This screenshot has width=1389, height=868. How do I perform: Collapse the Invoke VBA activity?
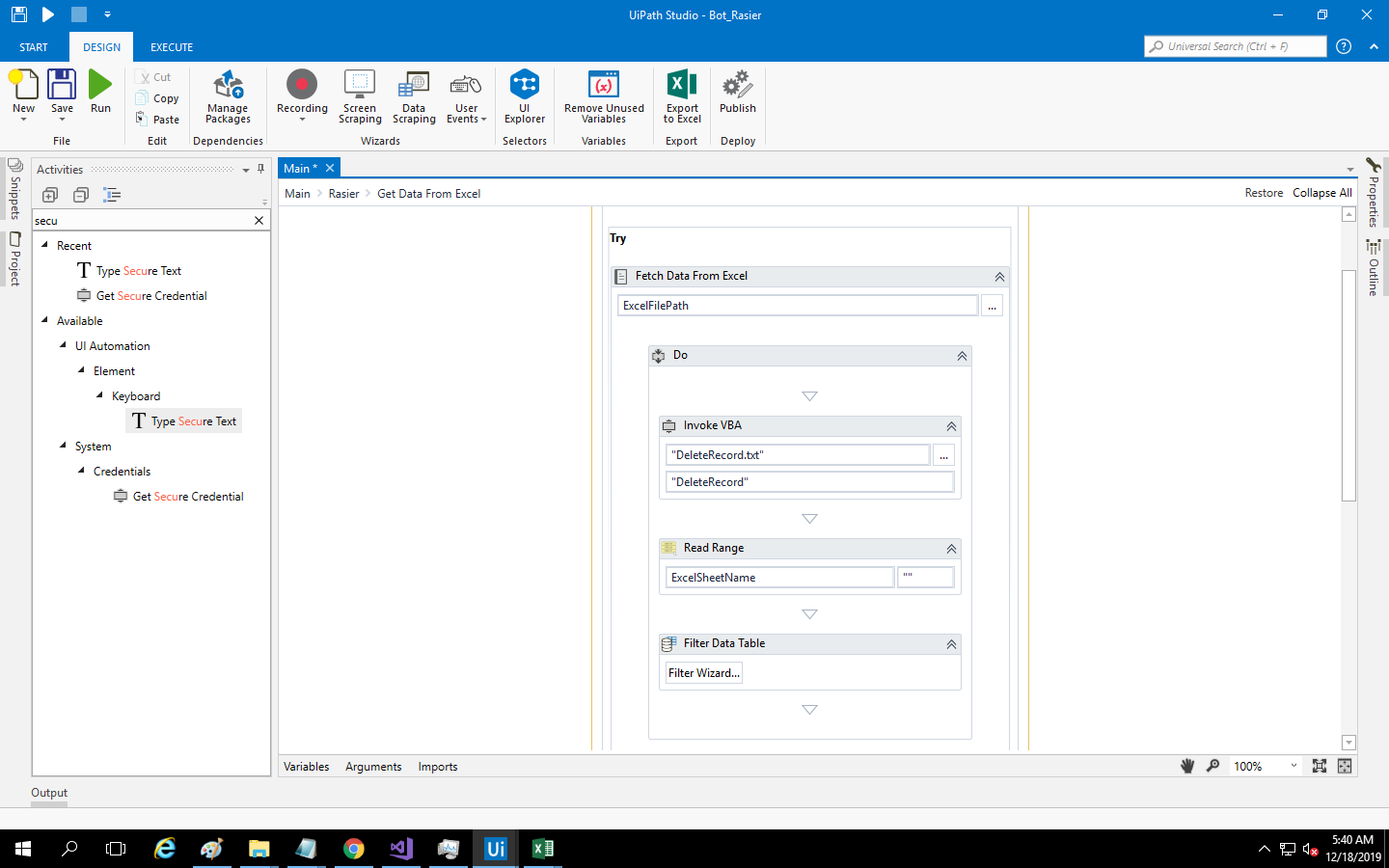tap(951, 425)
